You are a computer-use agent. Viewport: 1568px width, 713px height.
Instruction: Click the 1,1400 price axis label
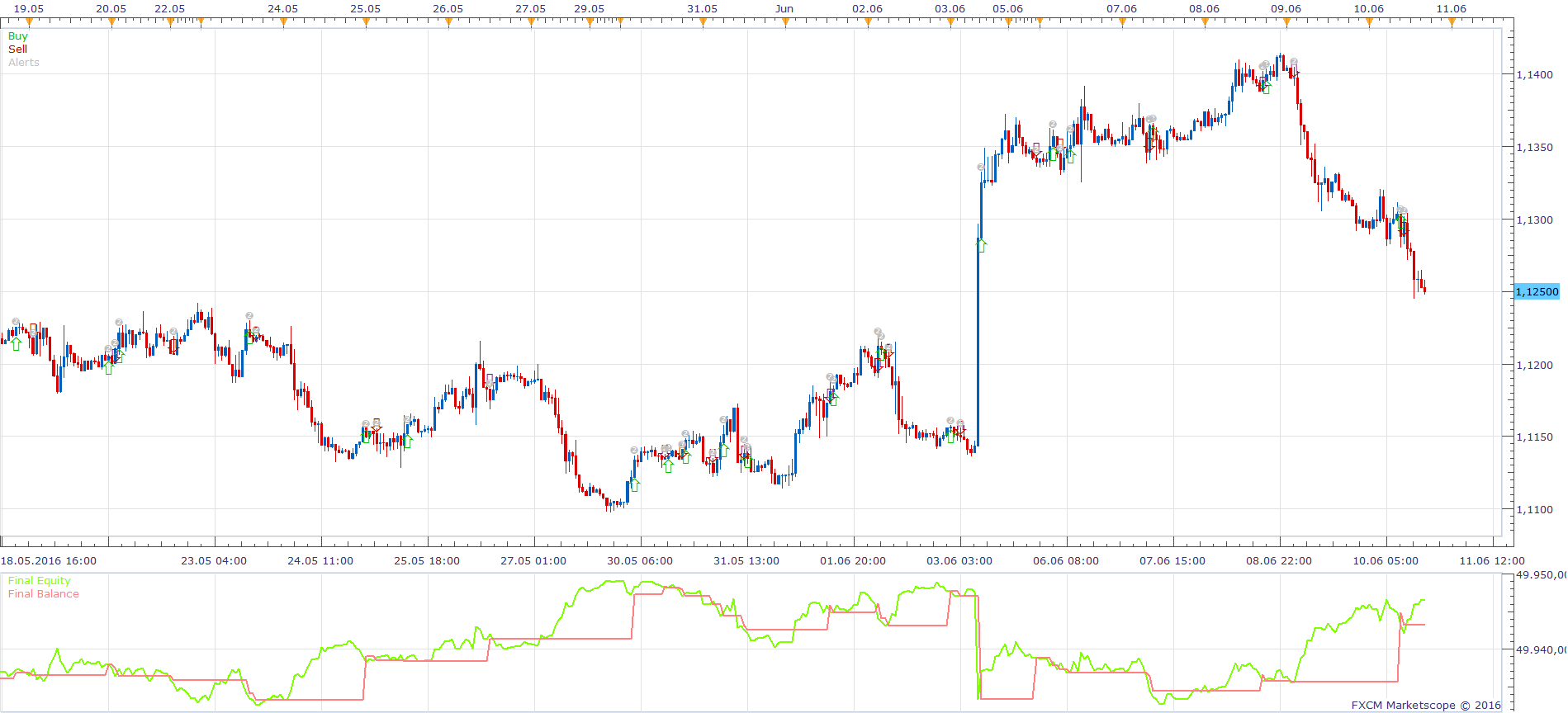point(1534,74)
